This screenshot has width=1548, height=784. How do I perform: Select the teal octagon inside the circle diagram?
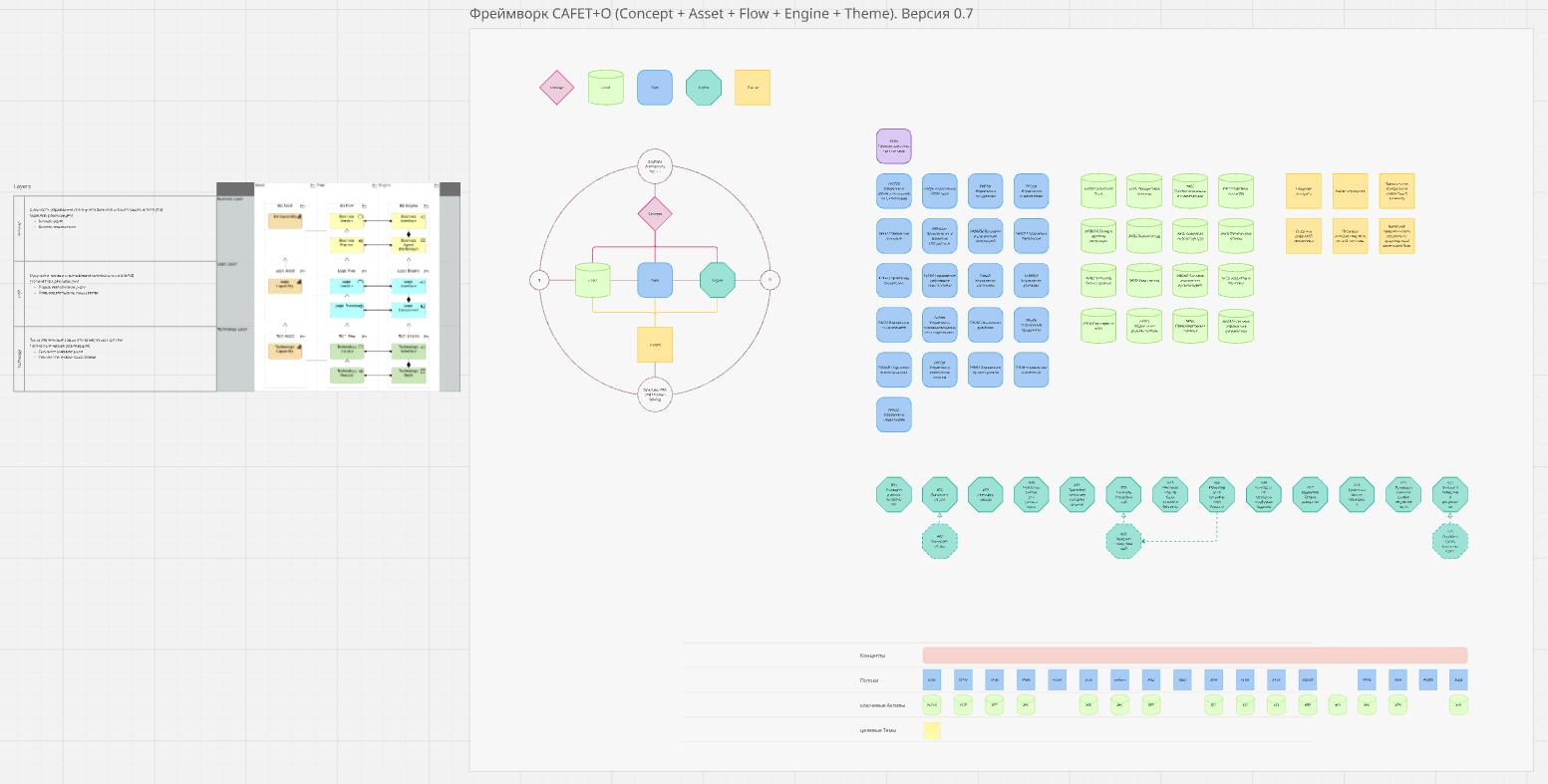717,280
